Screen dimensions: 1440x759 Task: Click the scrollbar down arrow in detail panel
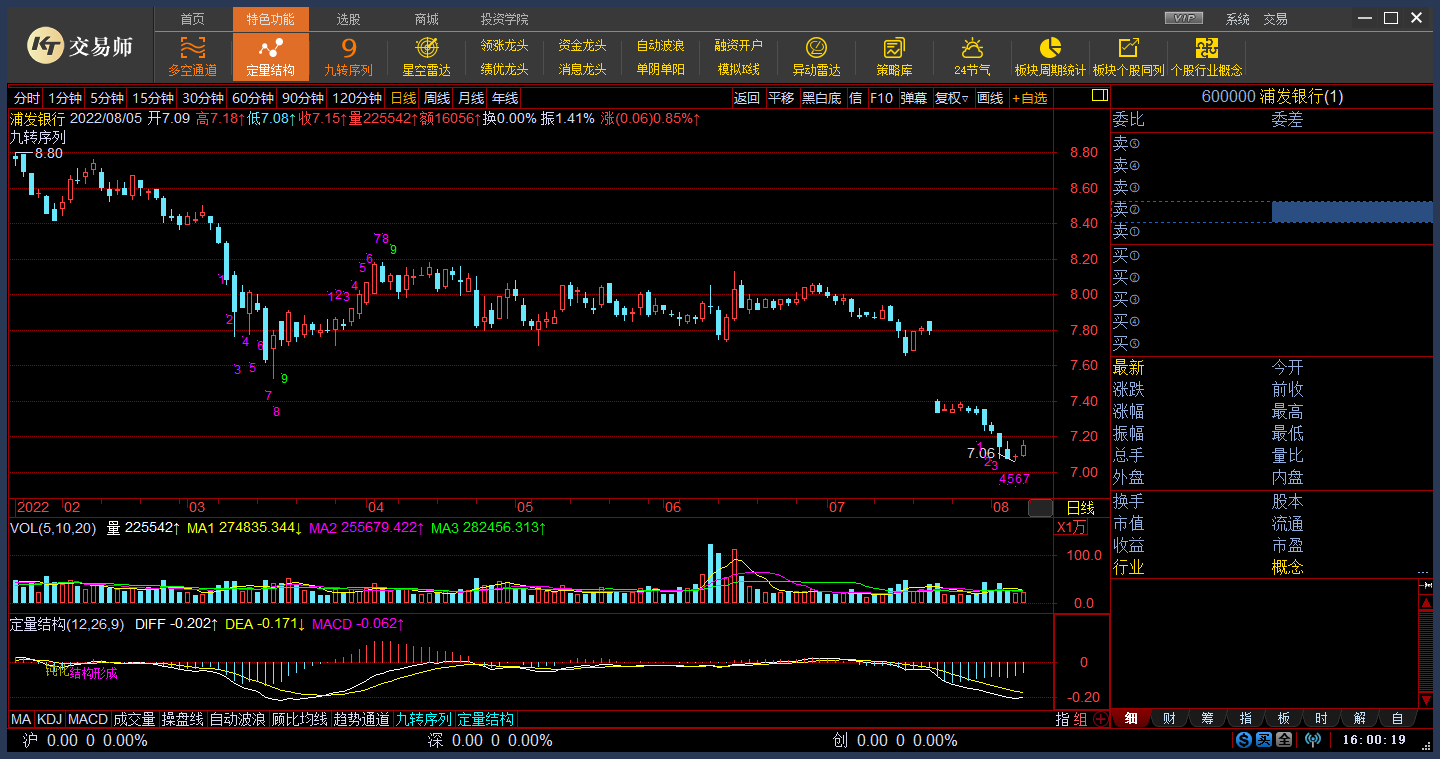(1426, 699)
